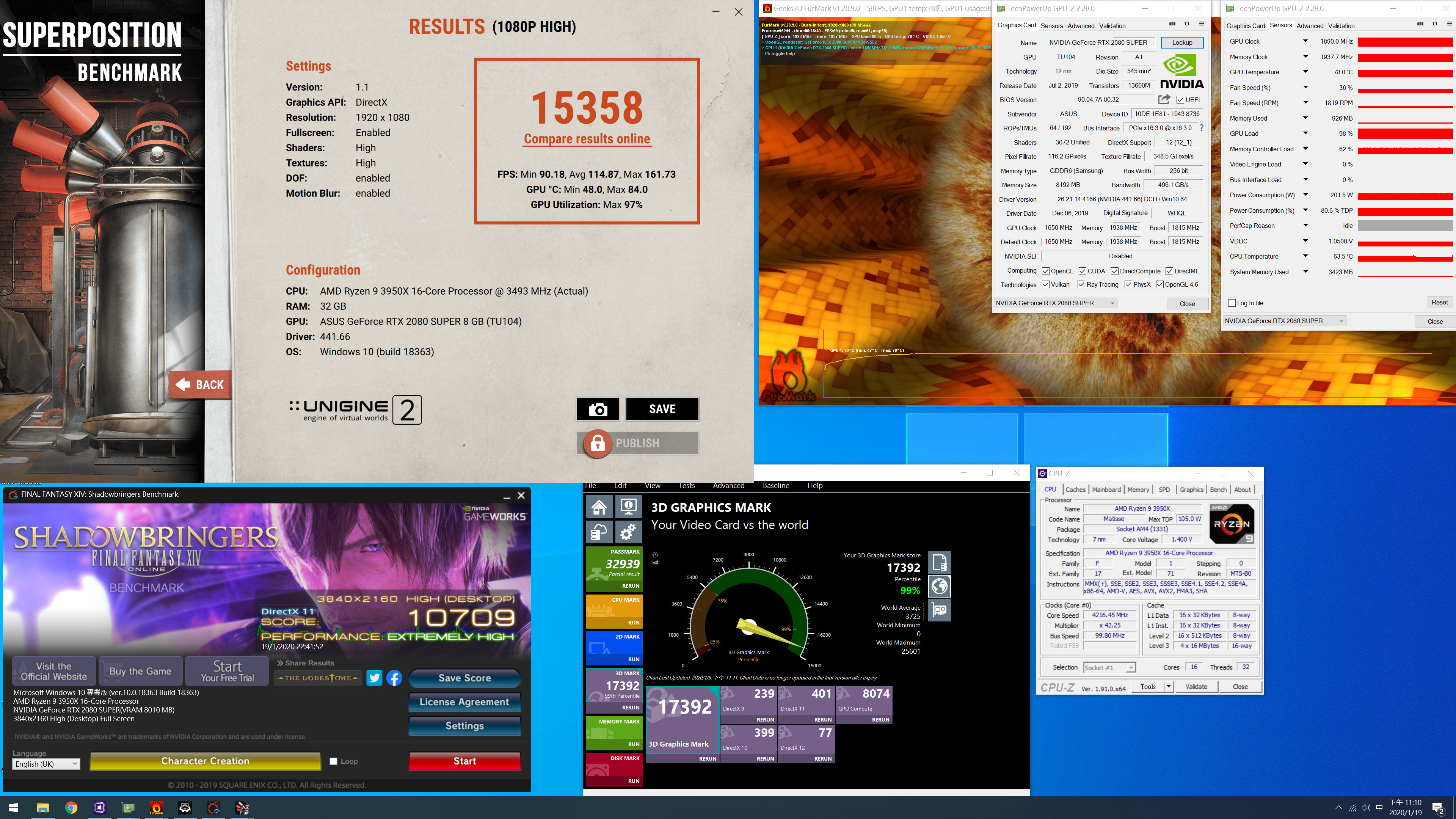Image resolution: width=1456 pixels, height=819 pixels.
Task: Open GPU-Z Sensors window hamburger menu
Action: click(1449, 24)
